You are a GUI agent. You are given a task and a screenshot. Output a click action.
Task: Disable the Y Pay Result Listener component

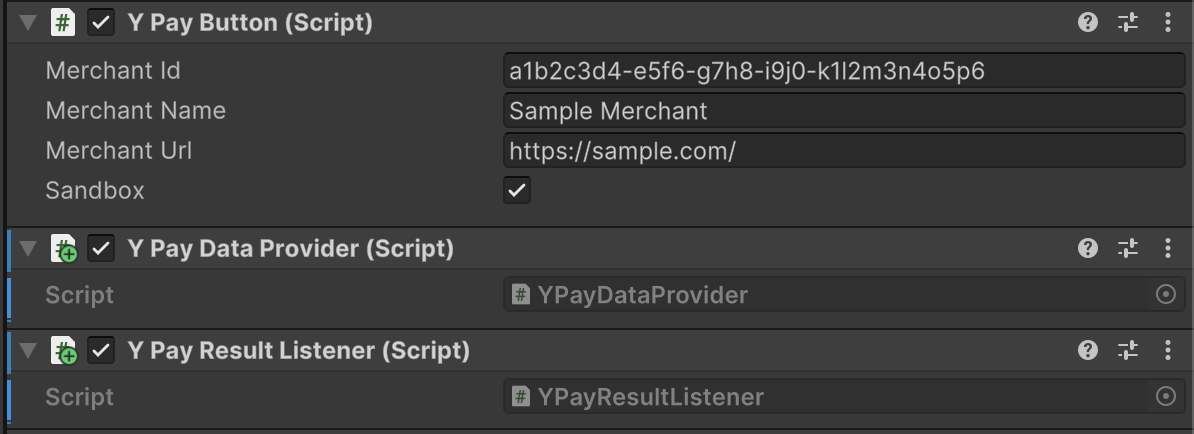tap(100, 351)
